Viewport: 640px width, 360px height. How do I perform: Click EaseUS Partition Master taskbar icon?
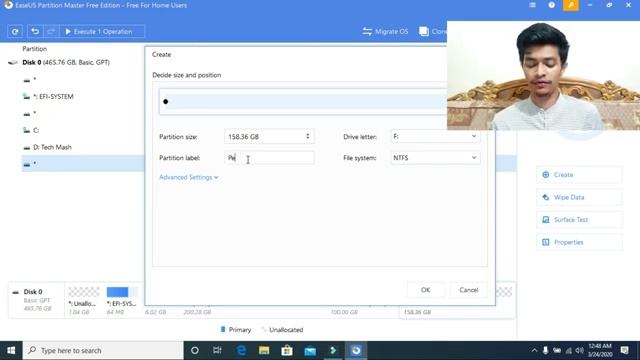point(356,351)
